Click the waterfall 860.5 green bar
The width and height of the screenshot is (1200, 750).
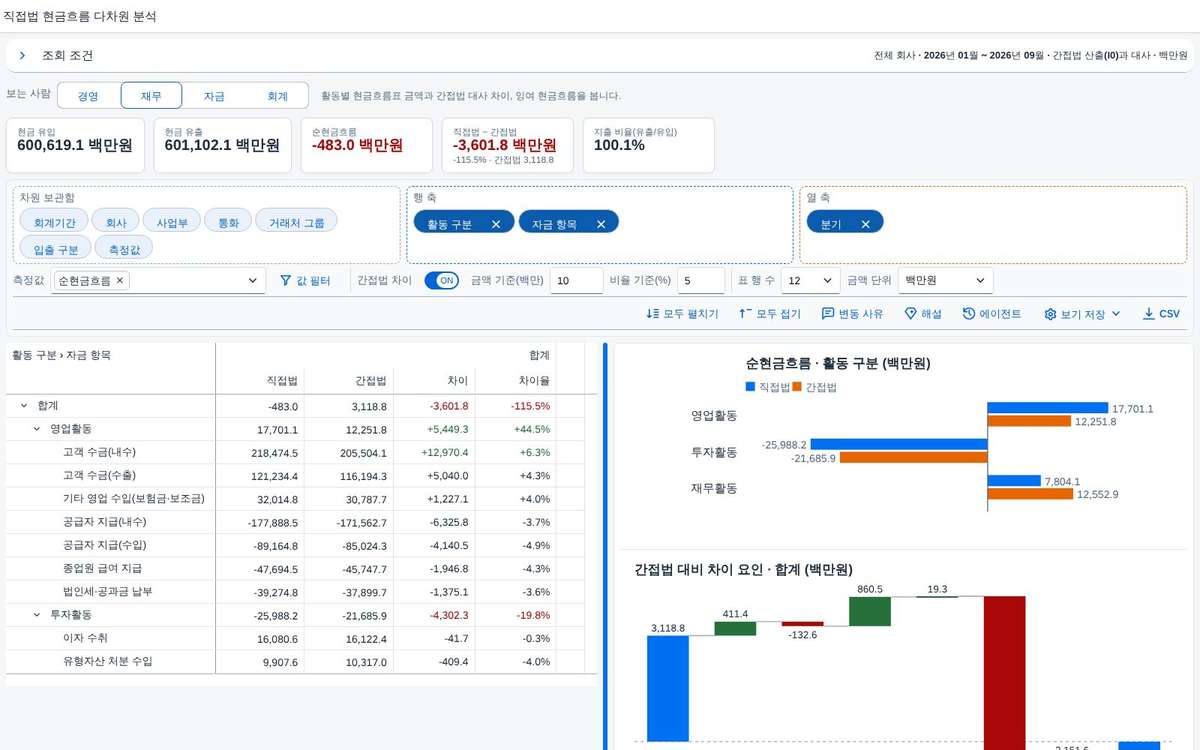[x=870, y=612]
